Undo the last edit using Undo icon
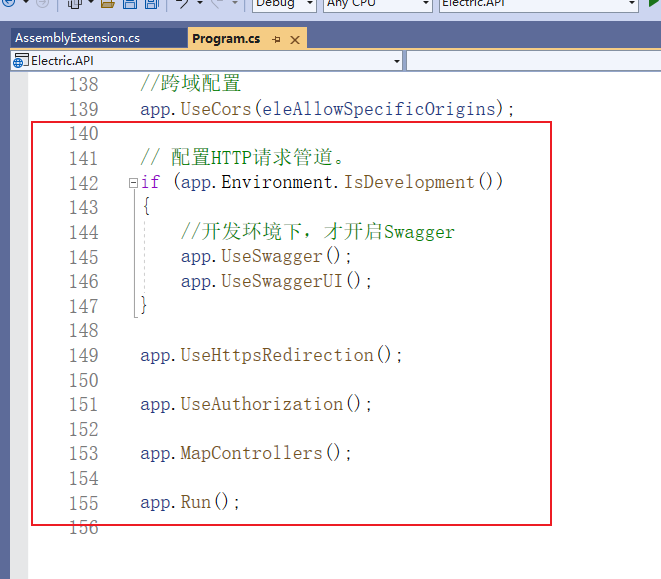 [183, 4]
